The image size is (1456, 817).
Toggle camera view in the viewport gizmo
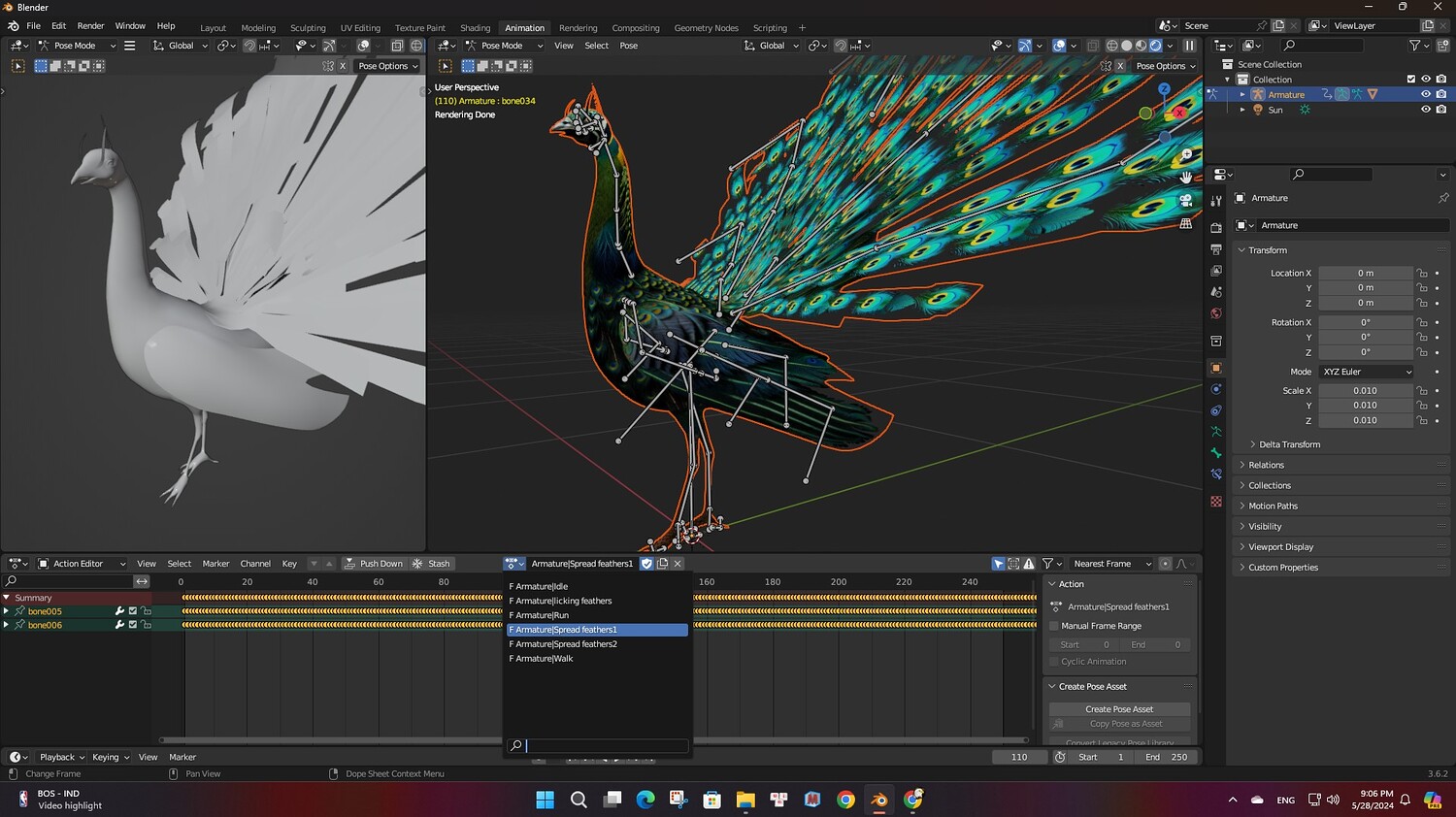1185,201
